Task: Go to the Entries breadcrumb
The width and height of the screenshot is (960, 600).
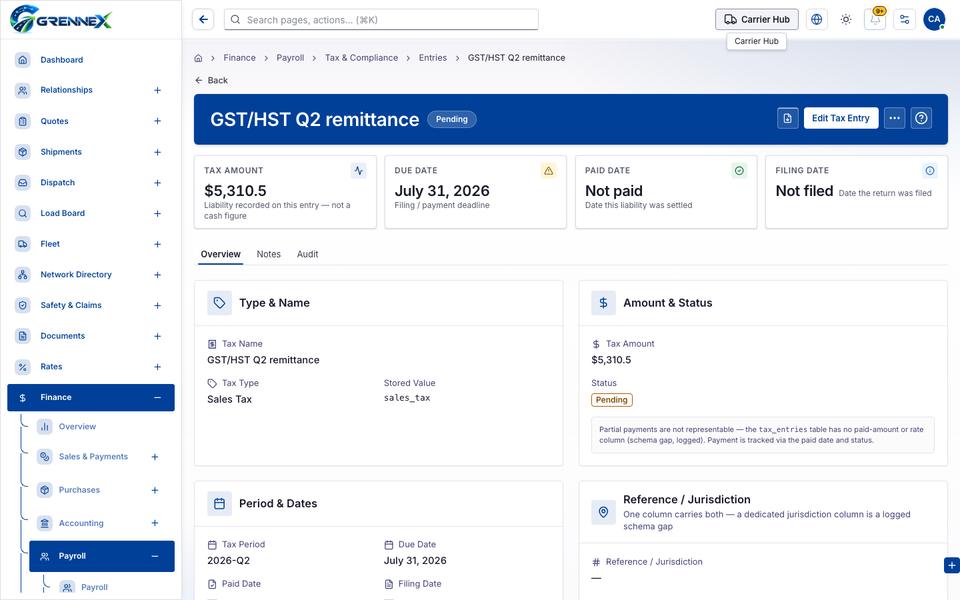Action: tap(433, 58)
